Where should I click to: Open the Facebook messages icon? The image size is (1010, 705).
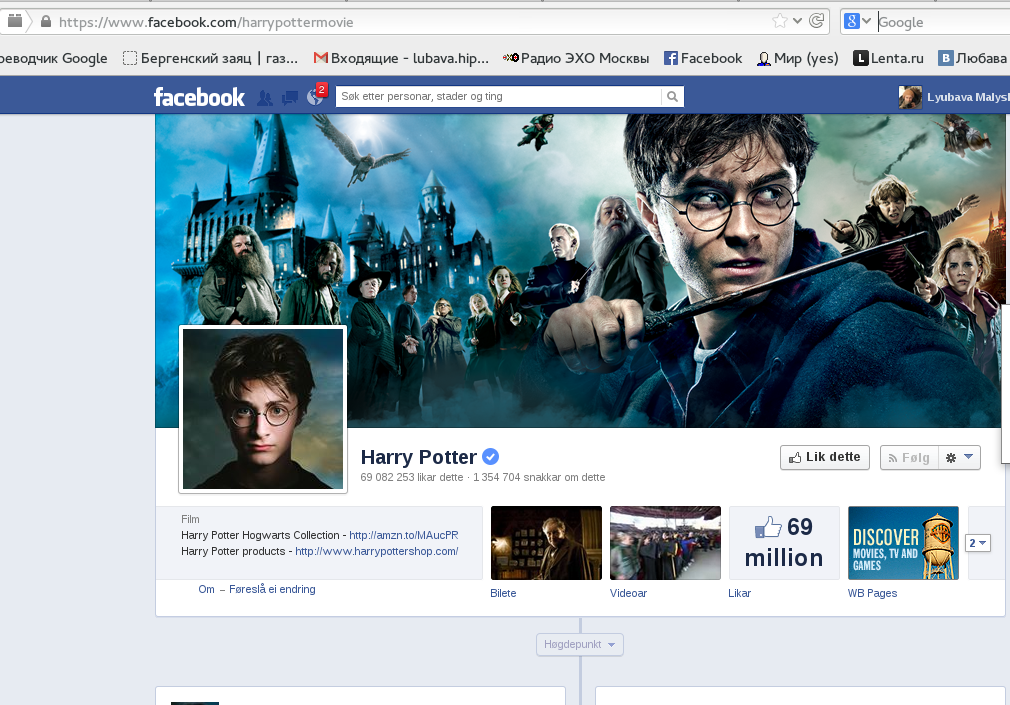coord(290,97)
